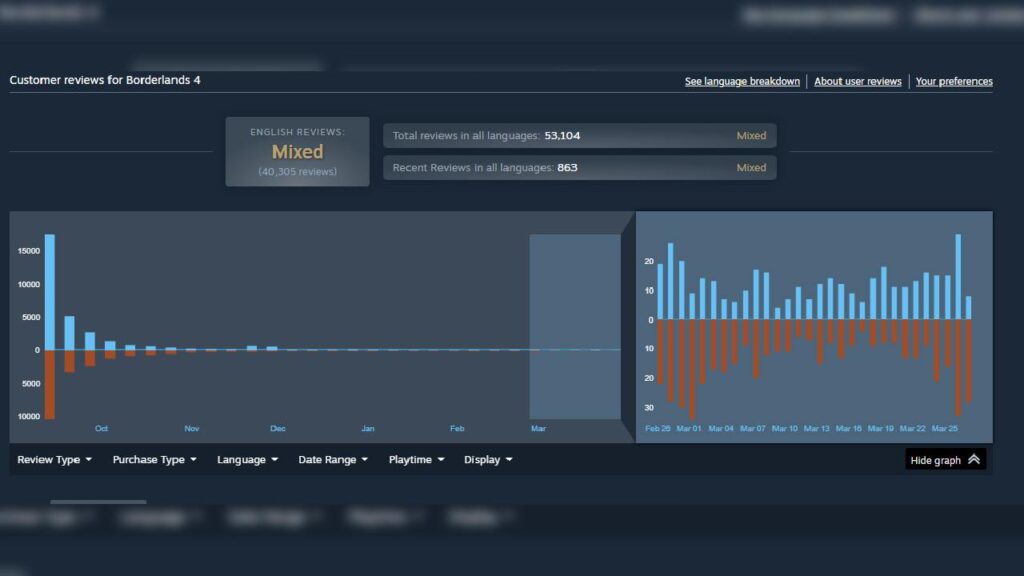
Task: Select Total reviews in all languages row
Action: (x=579, y=136)
